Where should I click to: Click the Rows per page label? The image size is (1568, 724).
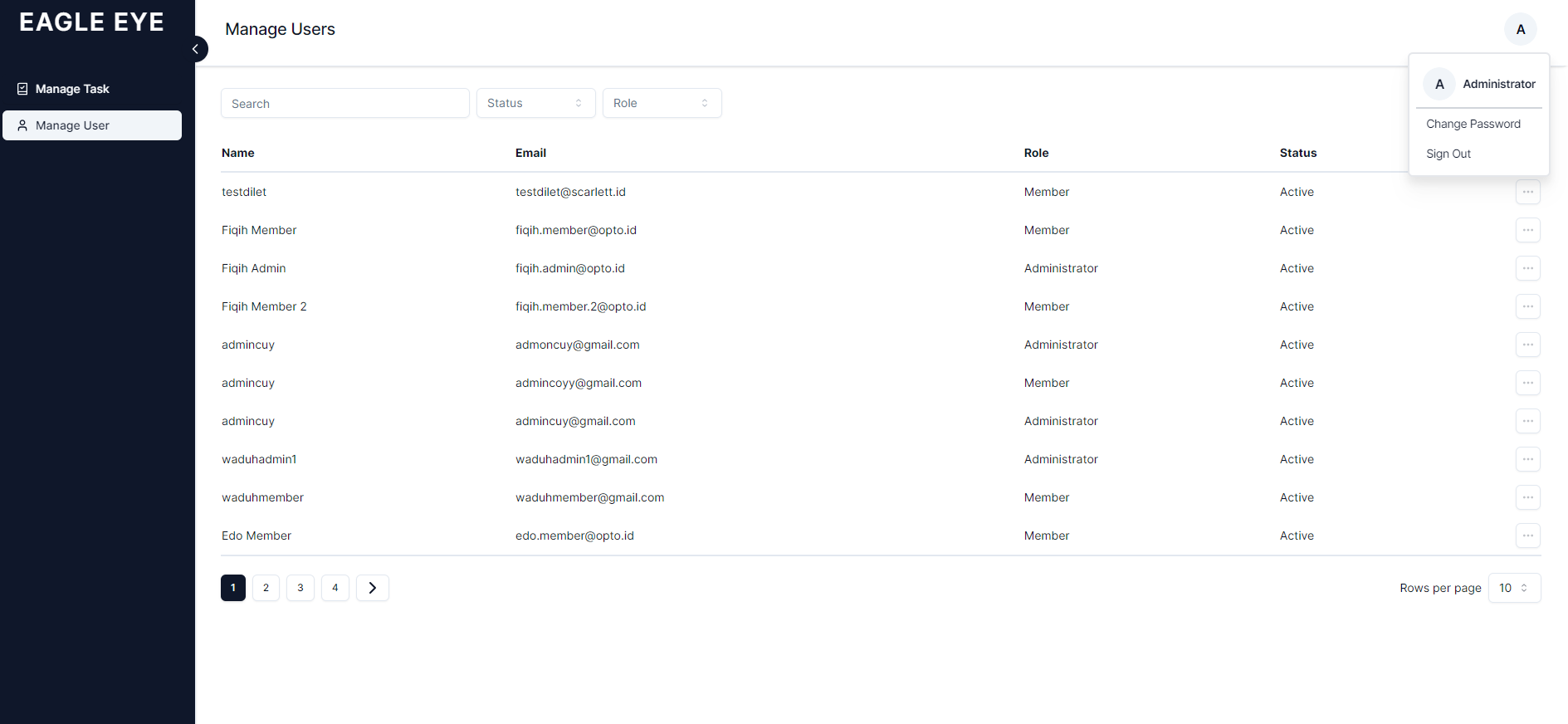coord(1440,588)
